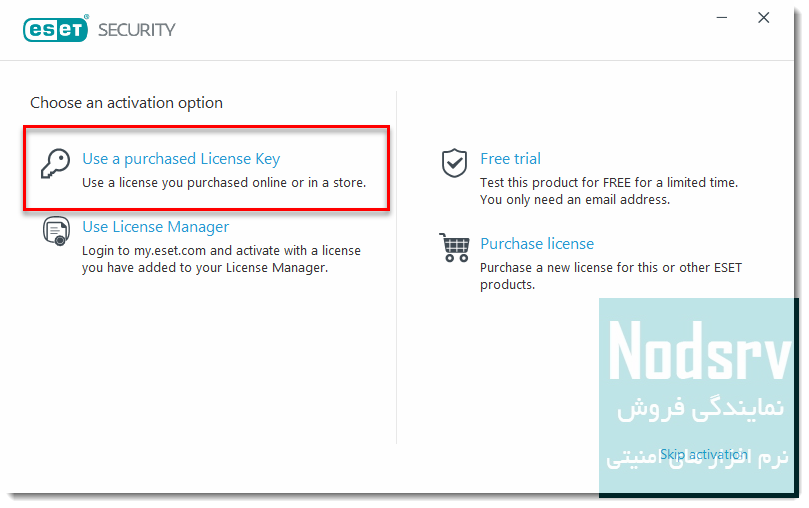Image resolution: width=809 pixels, height=508 pixels.
Task: Start the 'Free trial' option
Action: [x=510, y=159]
